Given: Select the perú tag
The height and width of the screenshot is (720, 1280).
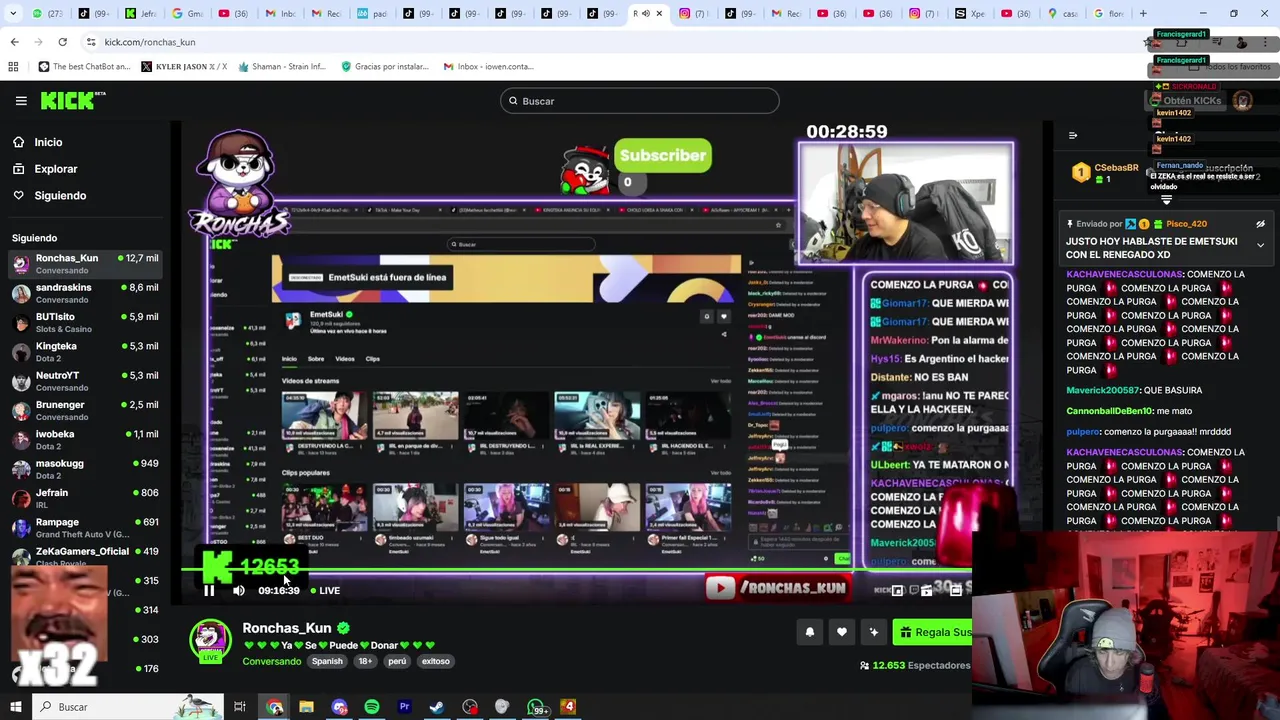Looking at the screenshot, I should (397, 661).
